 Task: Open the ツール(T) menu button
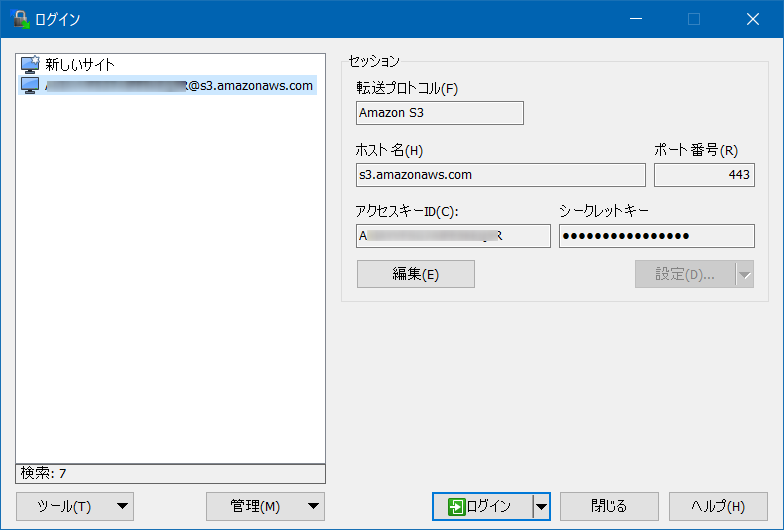click(x=75, y=506)
